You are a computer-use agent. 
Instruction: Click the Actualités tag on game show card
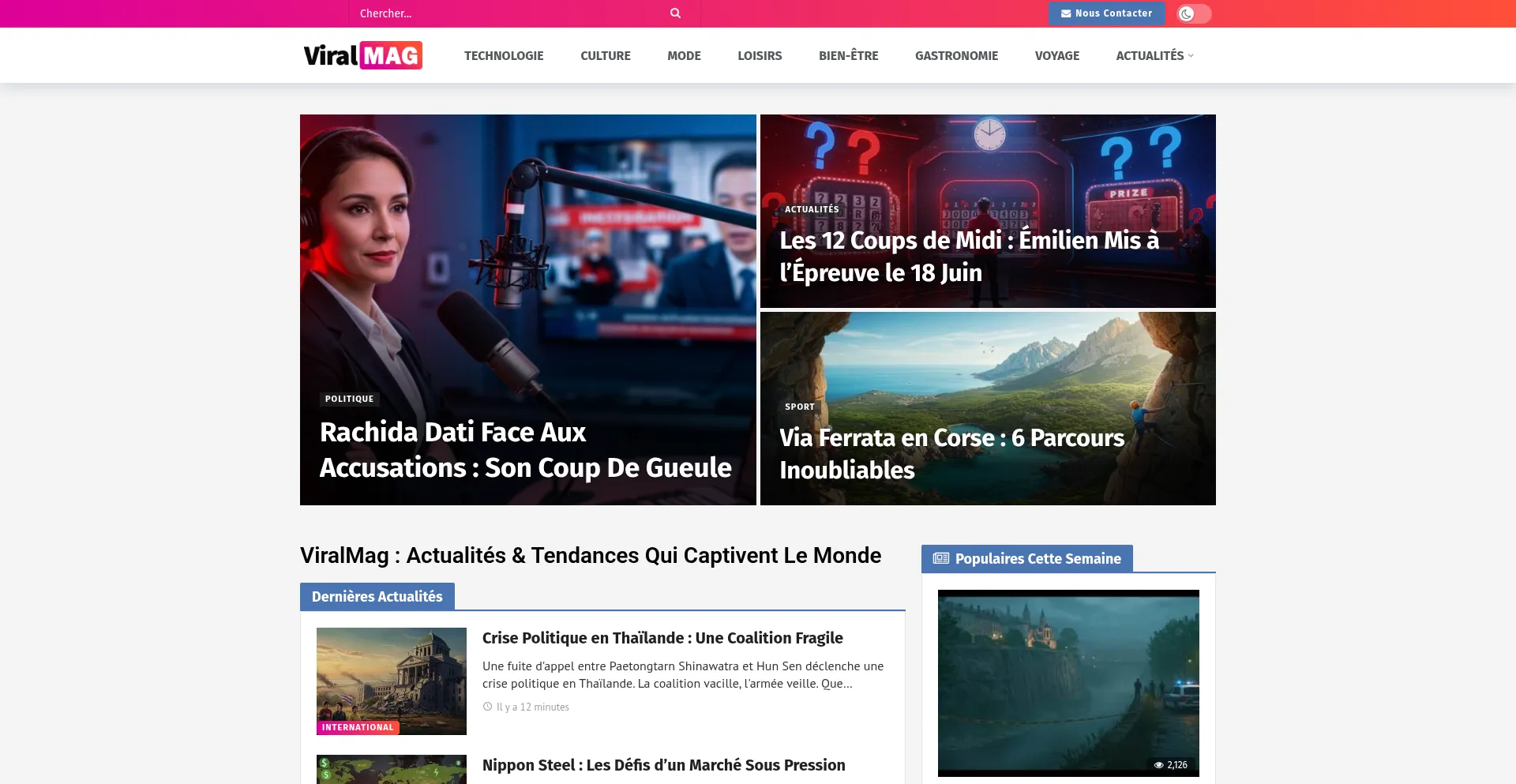(x=812, y=209)
